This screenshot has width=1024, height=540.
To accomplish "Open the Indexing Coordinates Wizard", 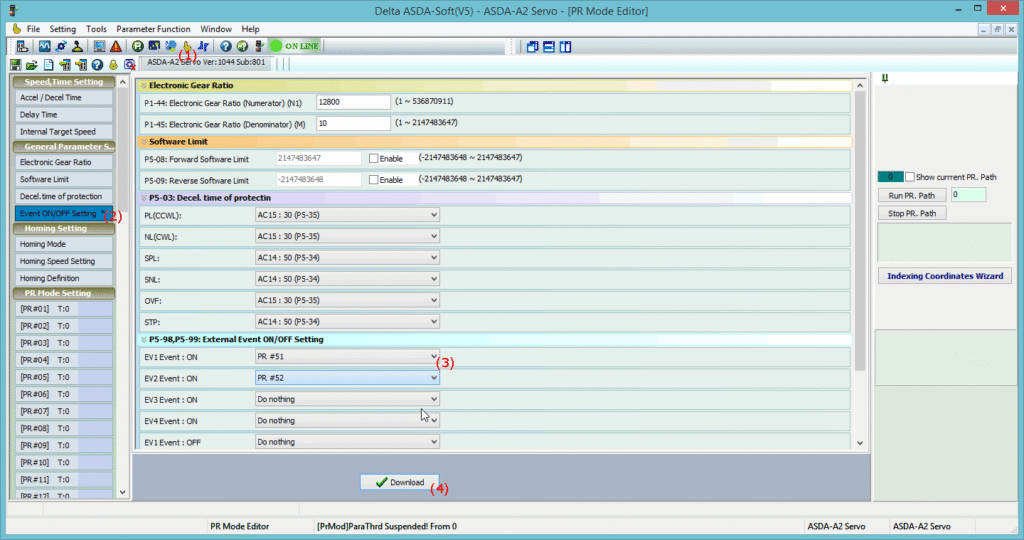I will pos(945,276).
